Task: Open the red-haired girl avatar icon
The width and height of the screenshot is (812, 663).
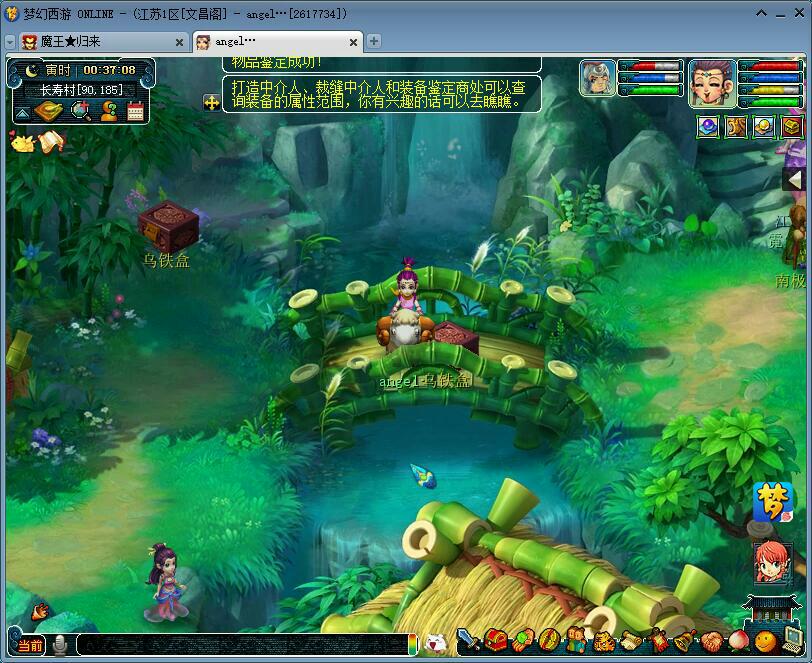Action: pyautogui.click(x=772, y=562)
